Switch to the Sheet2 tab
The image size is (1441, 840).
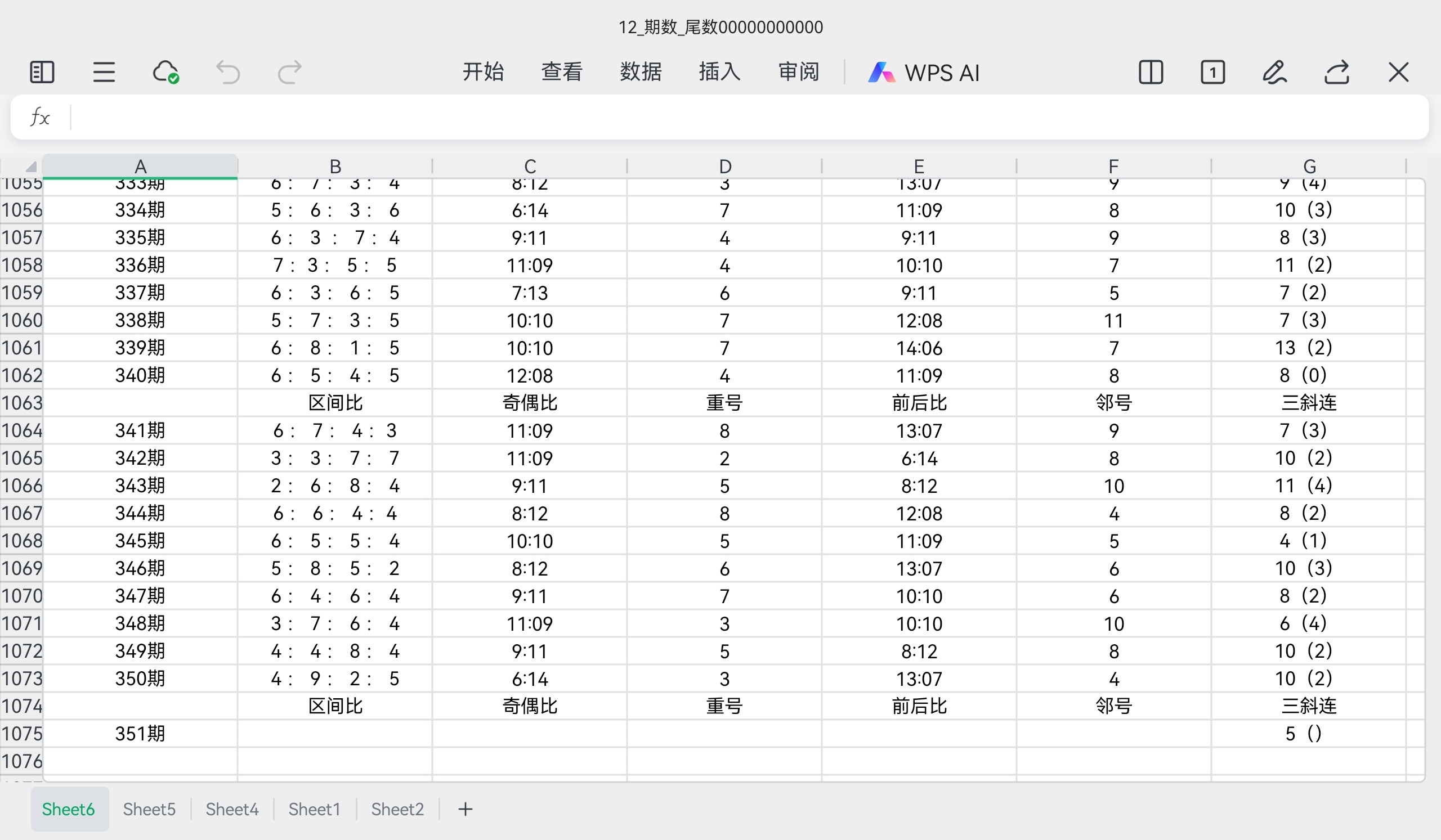397,809
